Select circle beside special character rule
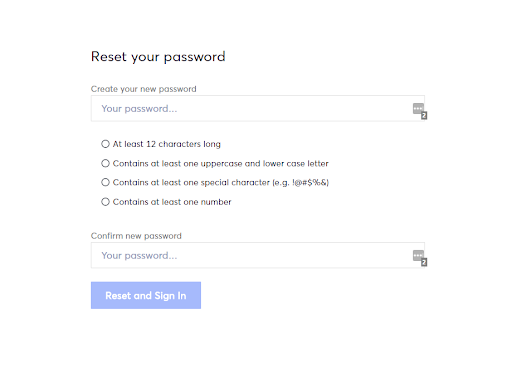This screenshot has height=384, width=512. (x=105, y=182)
